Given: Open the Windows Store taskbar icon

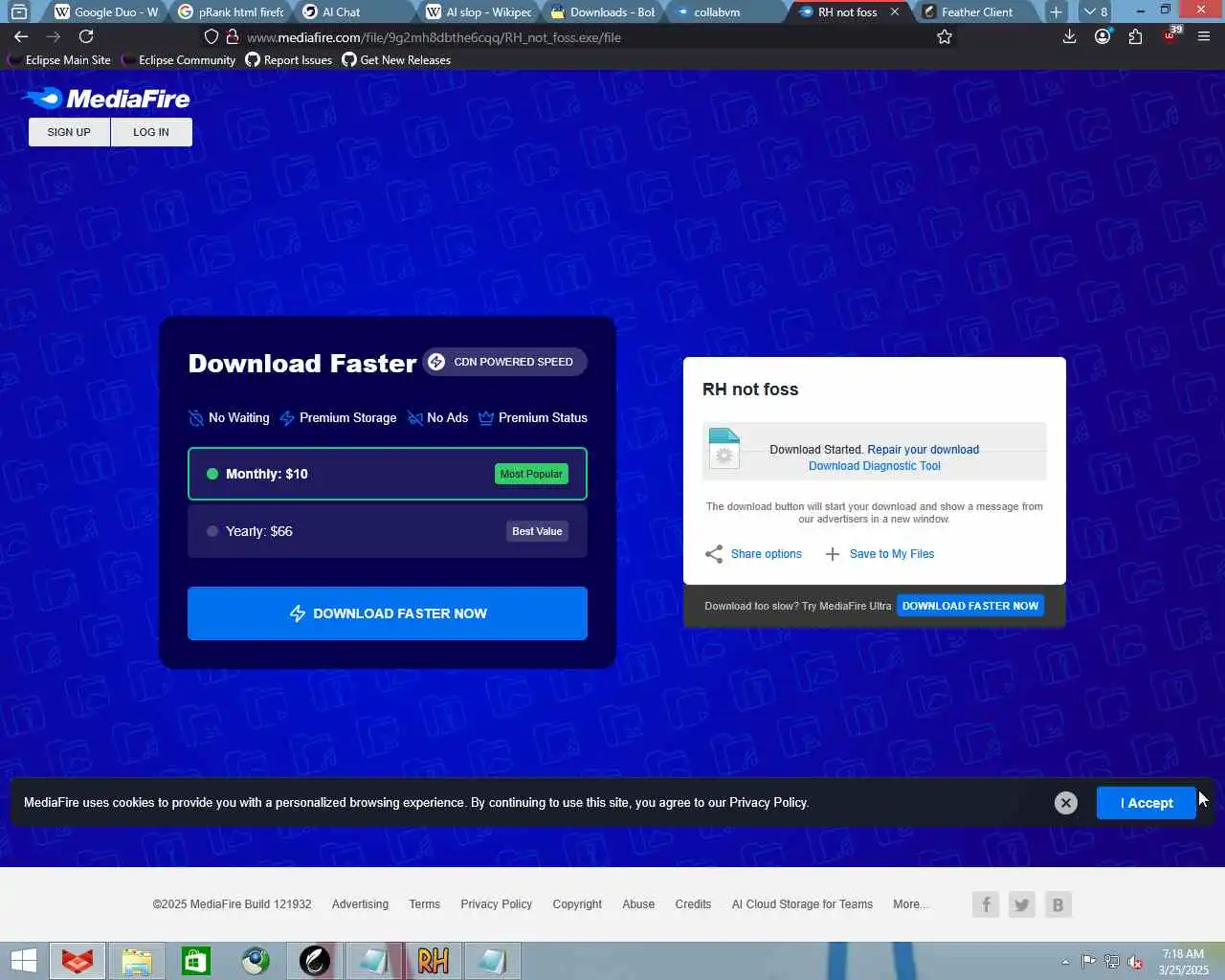Looking at the screenshot, I should tap(196, 961).
